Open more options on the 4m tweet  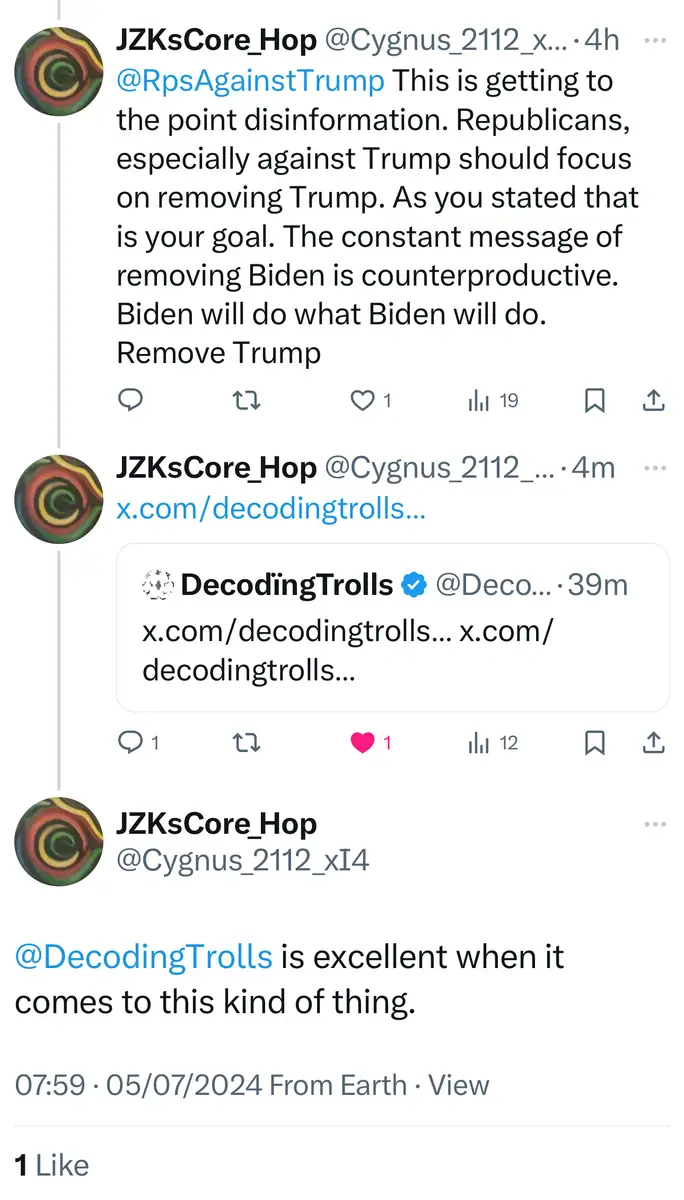[655, 467]
